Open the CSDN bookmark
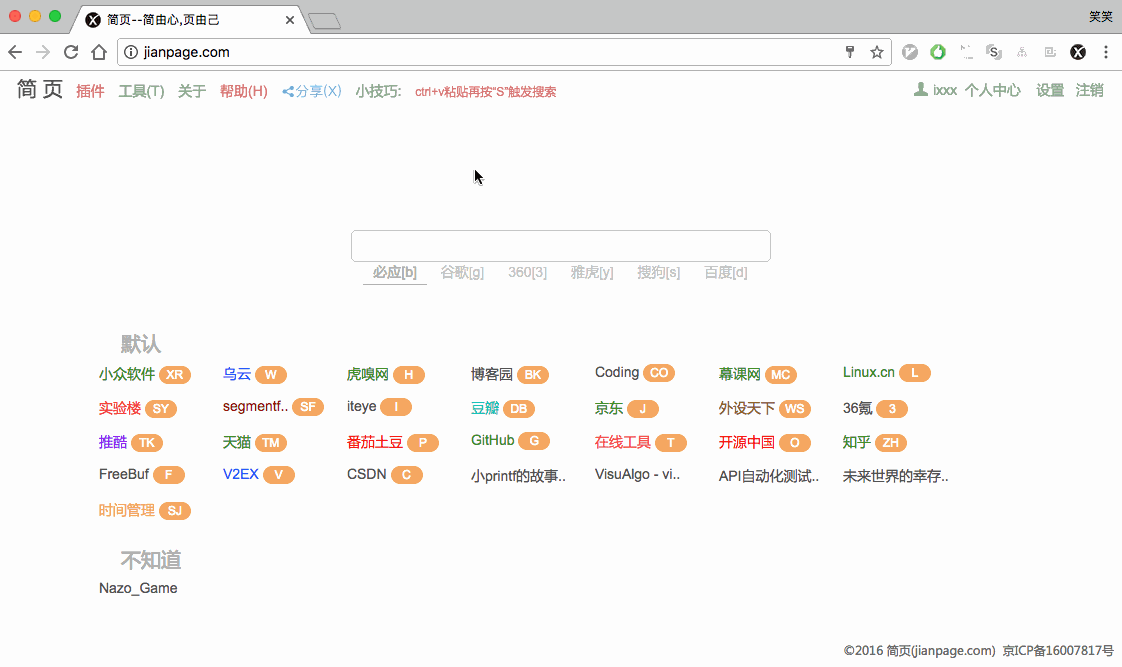Image resolution: width=1122 pixels, height=667 pixels. pyautogui.click(x=366, y=474)
